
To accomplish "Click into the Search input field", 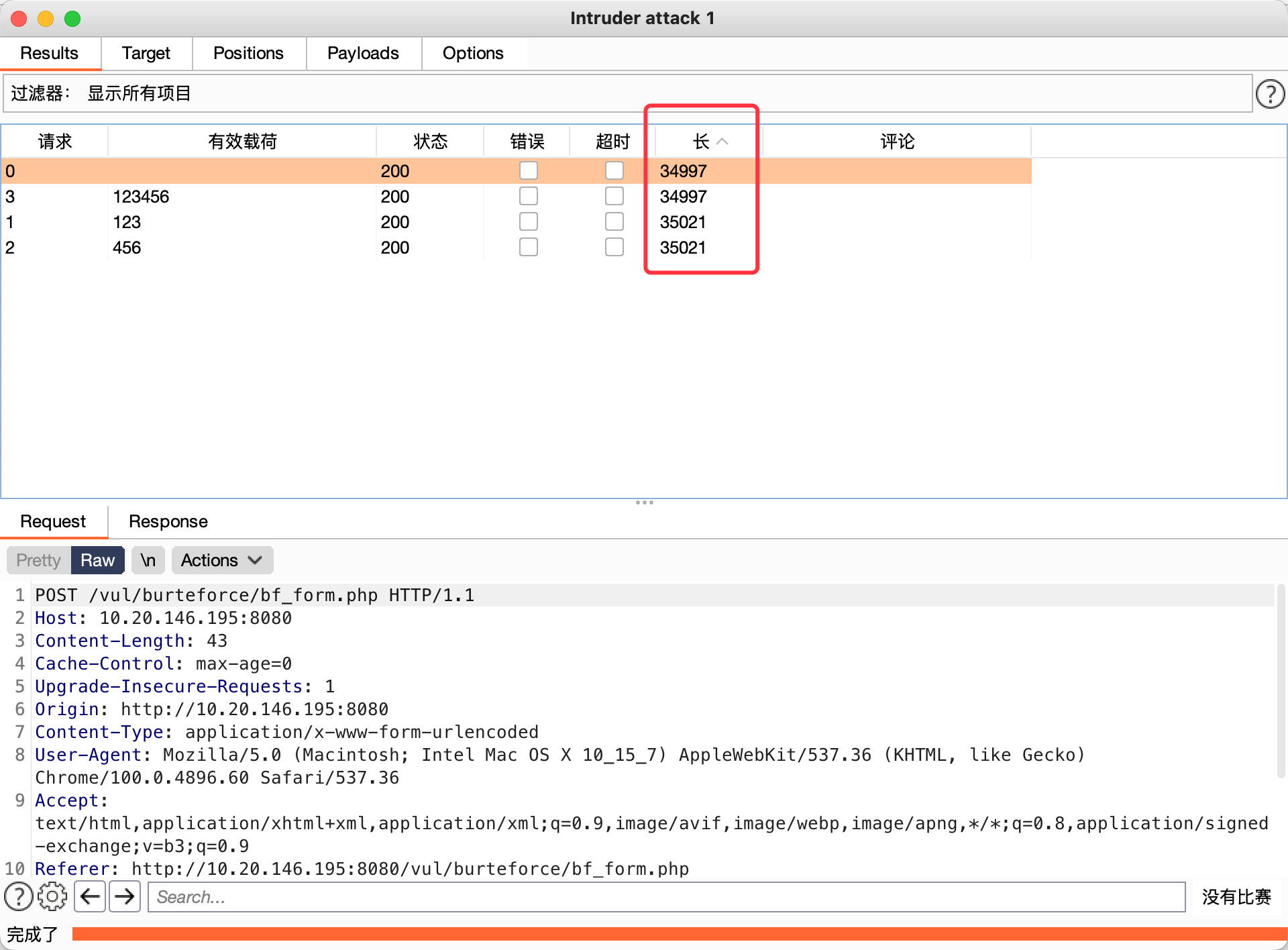I will (x=665, y=897).
